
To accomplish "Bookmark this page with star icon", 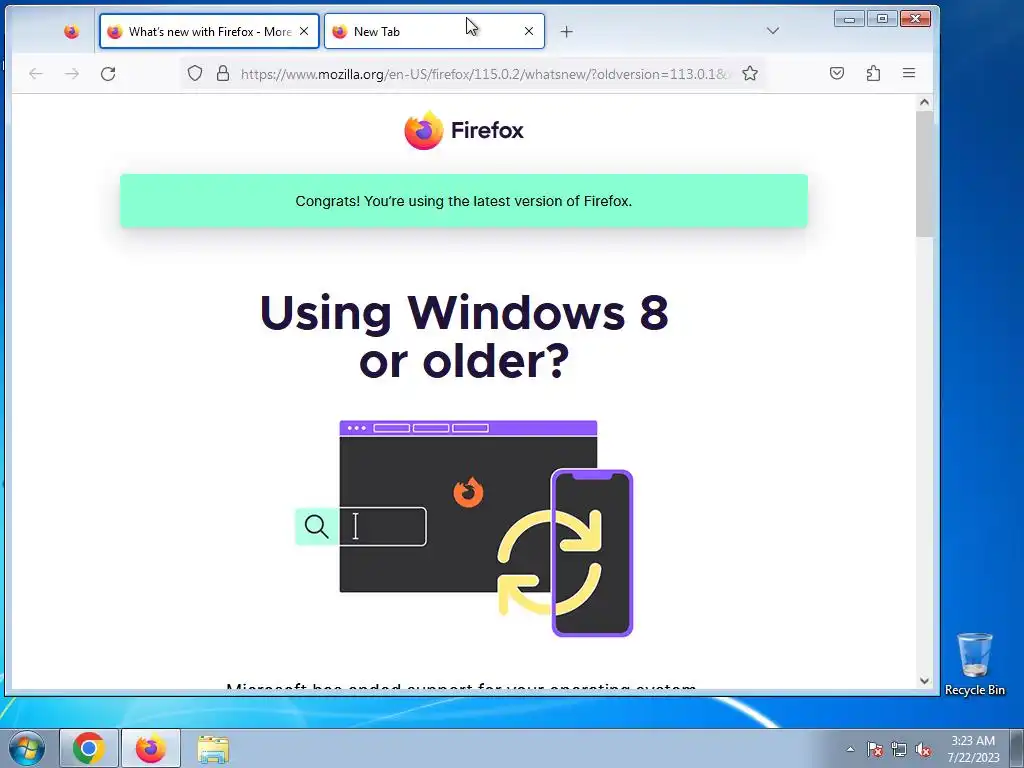I will click(750, 73).
